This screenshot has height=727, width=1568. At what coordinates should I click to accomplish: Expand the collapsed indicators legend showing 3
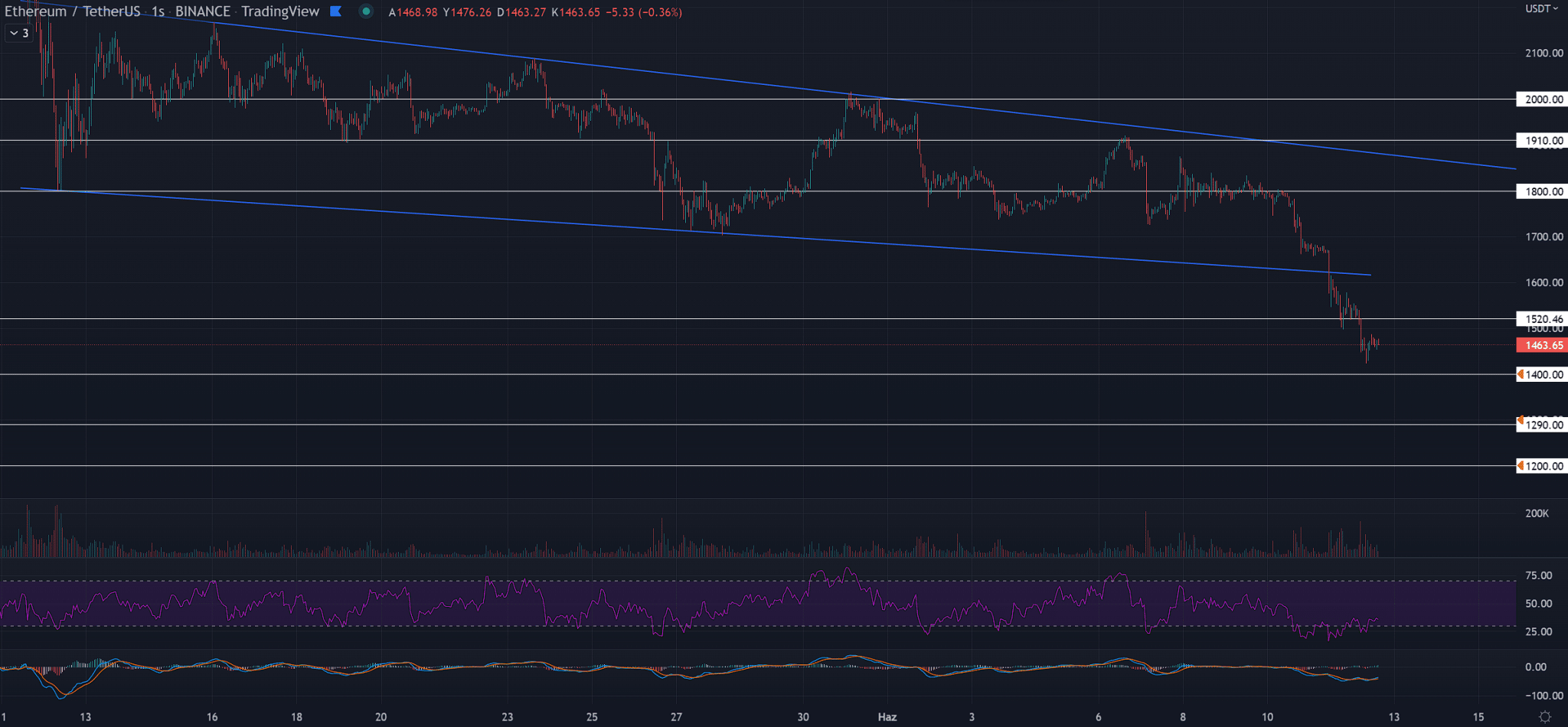tap(19, 33)
